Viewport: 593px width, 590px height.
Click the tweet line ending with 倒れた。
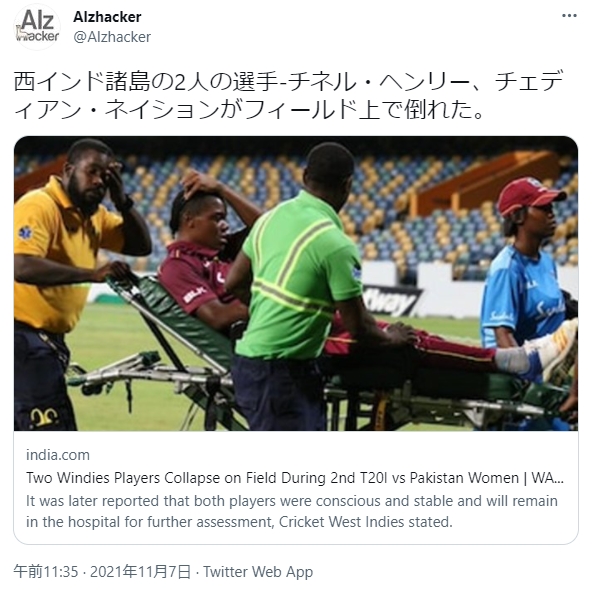tap(249, 109)
